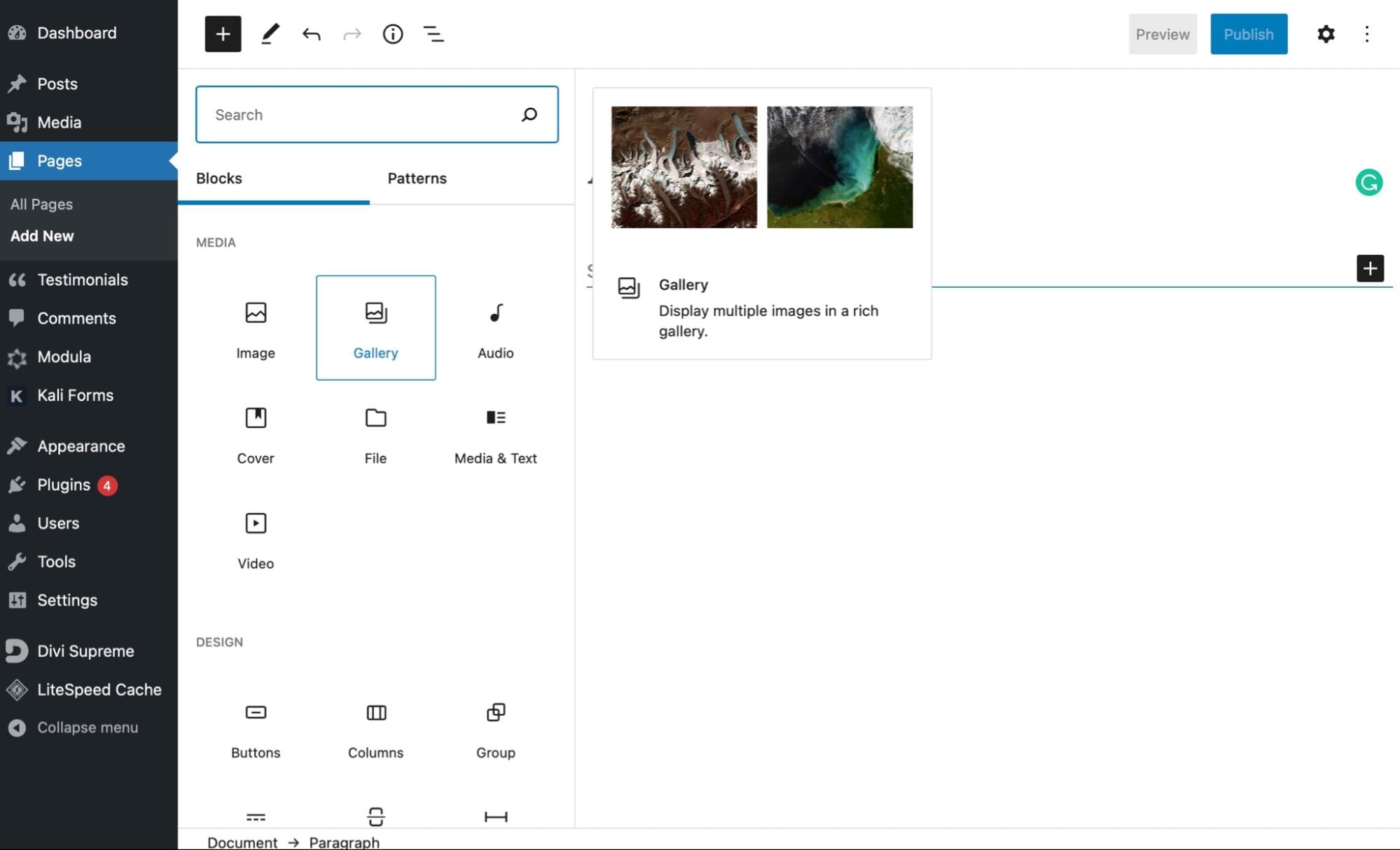This screenshot has height=850, width=1400.
Task: Click the Add New link under Pages
Action: pos(41,236)
